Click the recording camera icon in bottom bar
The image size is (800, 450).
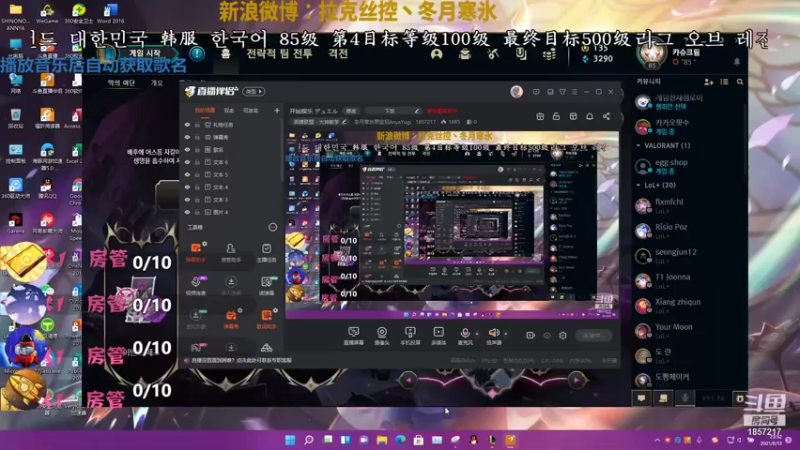click(x=531, y=335)
